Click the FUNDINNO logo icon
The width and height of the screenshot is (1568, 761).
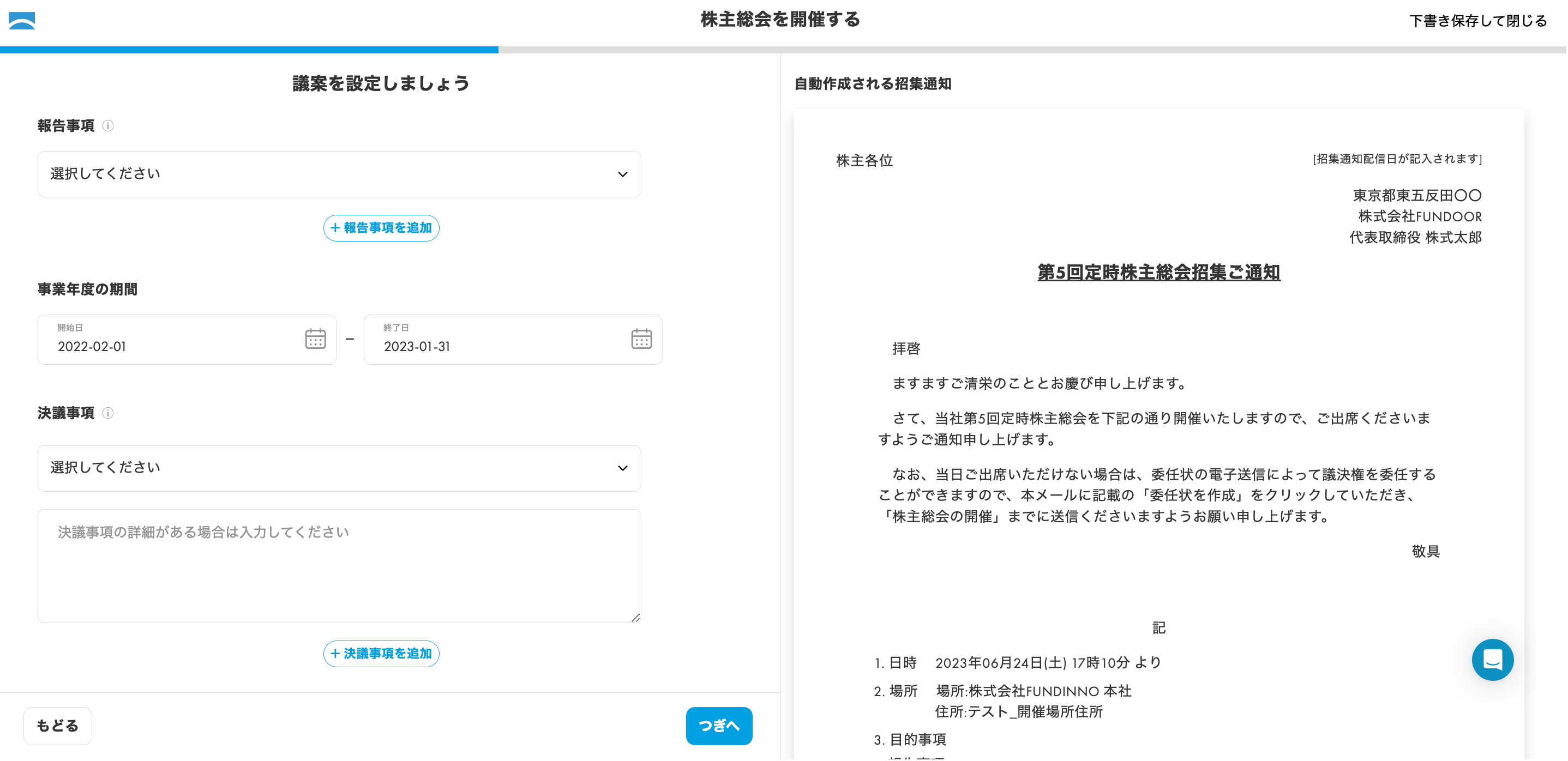coord(22,21)
